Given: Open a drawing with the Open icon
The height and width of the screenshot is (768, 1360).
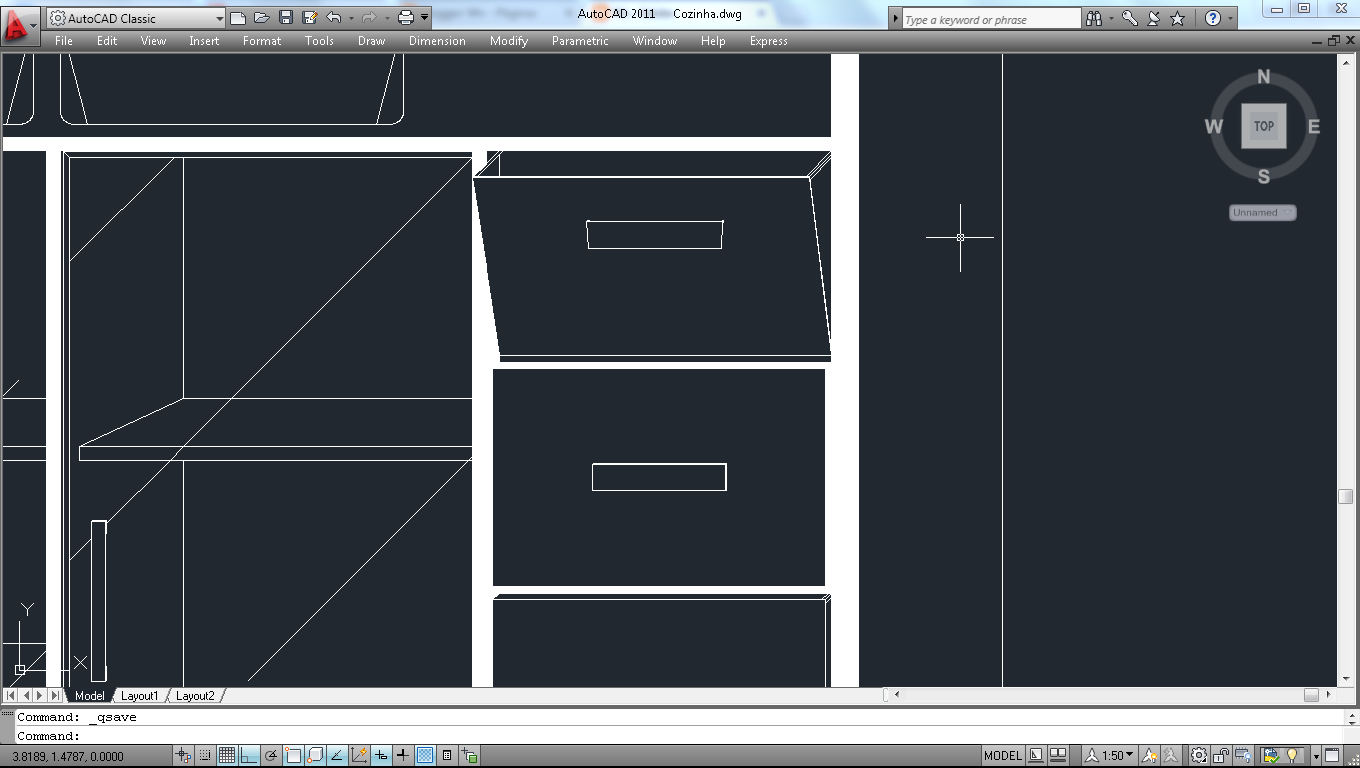Looking at the screenshot, I should (x=262, y=18).
